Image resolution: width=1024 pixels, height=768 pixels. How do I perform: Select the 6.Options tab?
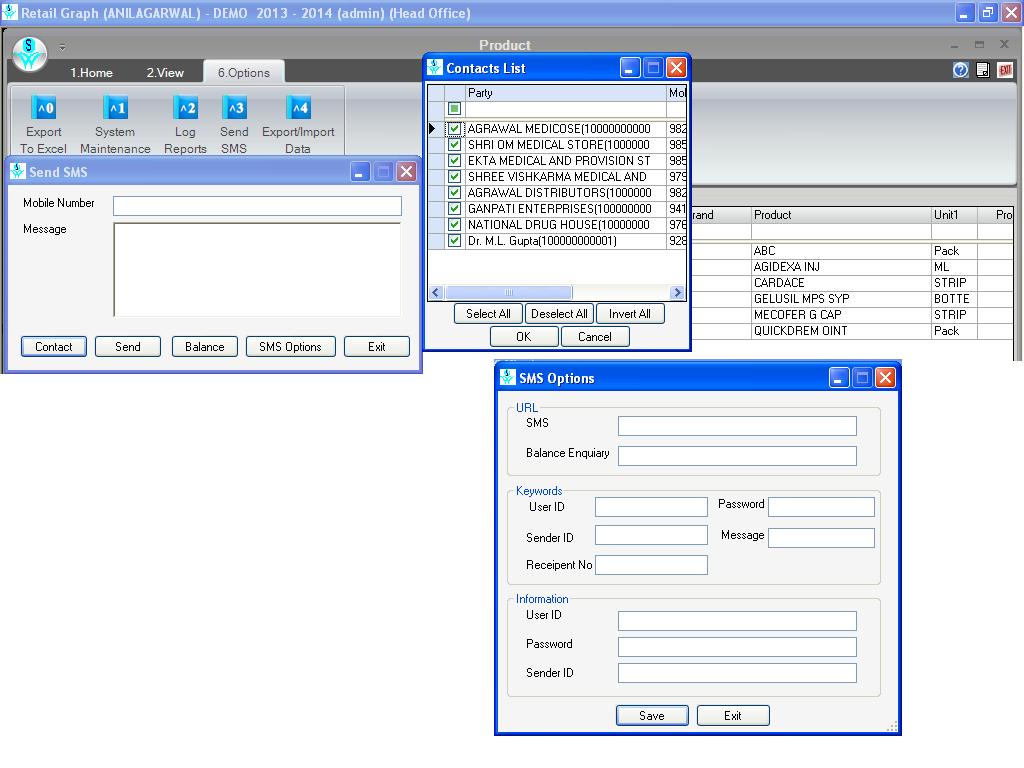(x=244, y=72)
